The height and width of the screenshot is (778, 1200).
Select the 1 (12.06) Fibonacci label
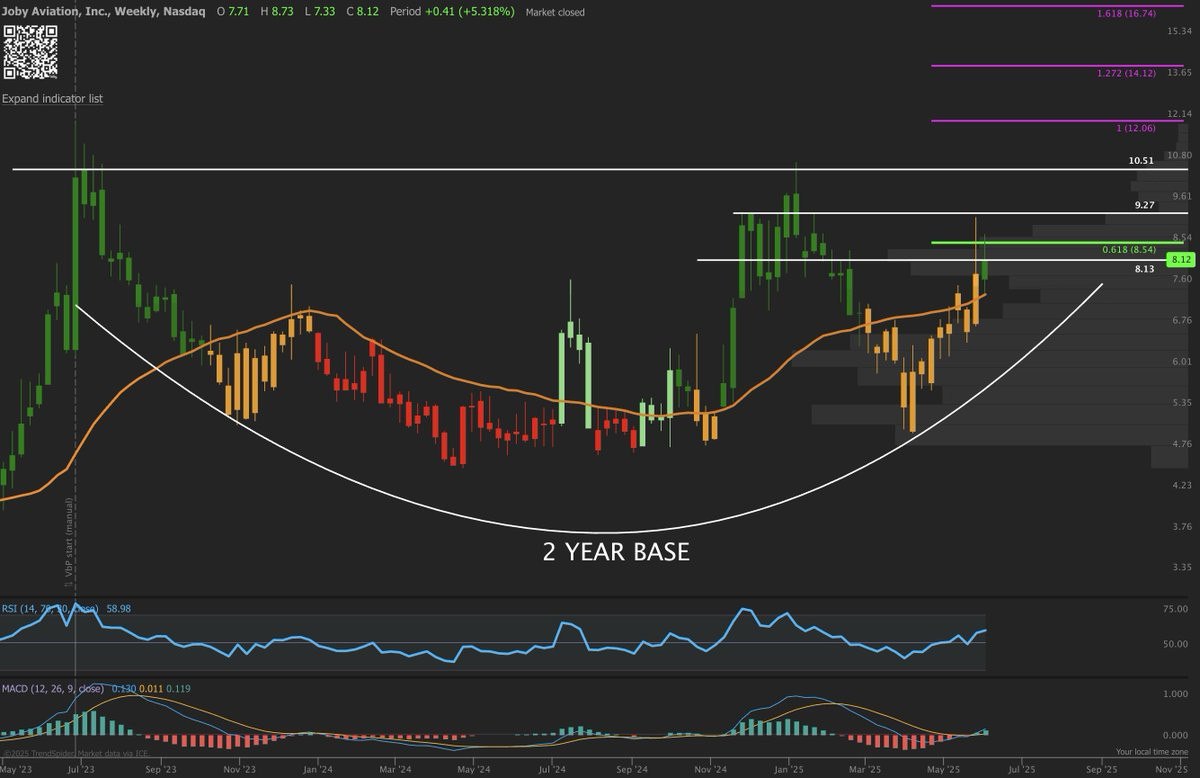[x=1135, y=128]
